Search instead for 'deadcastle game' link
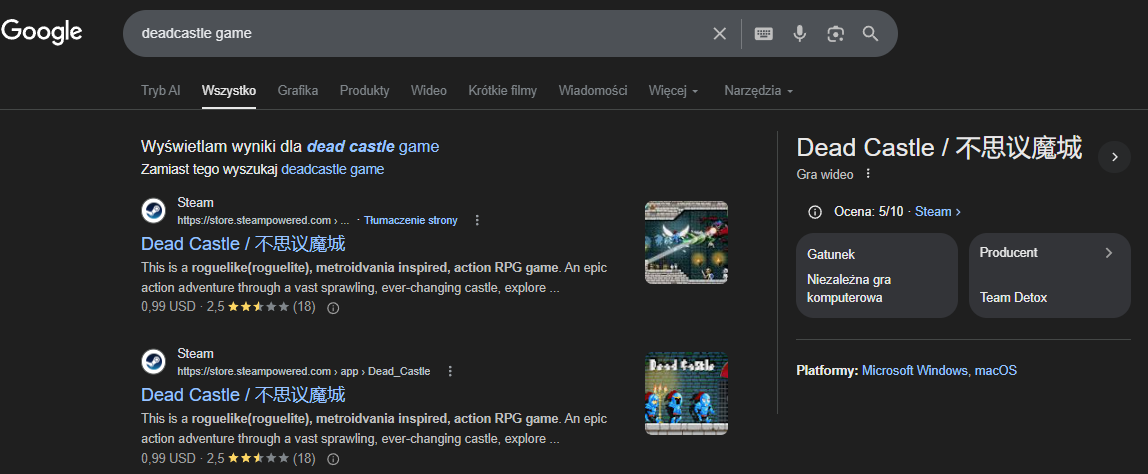This screenshot has width=1148, height=474. [332, 169]
